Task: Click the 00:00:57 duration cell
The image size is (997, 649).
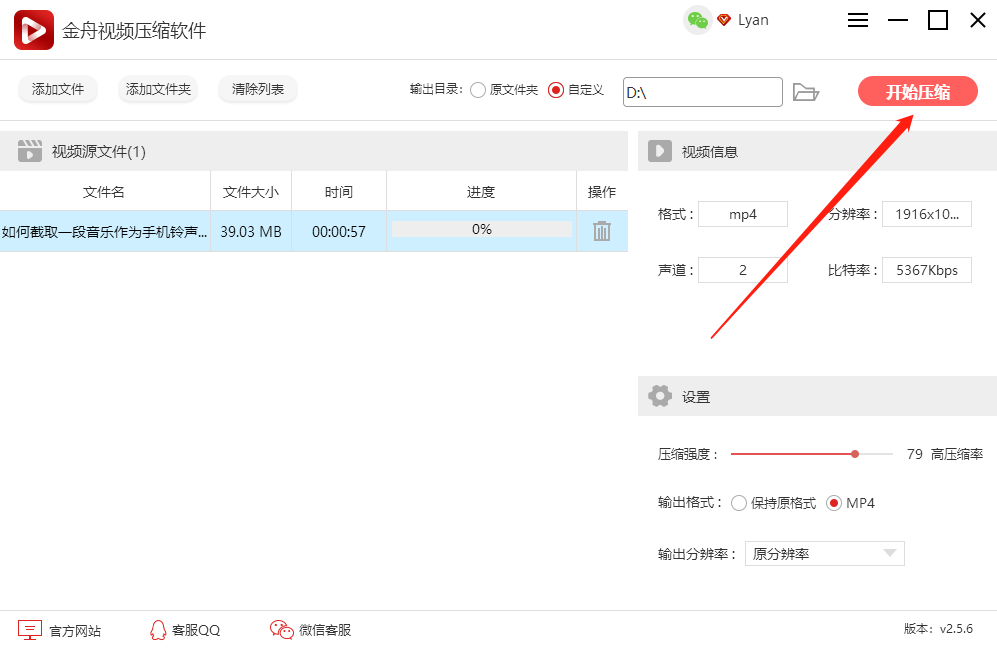Action: click(339, 231)
